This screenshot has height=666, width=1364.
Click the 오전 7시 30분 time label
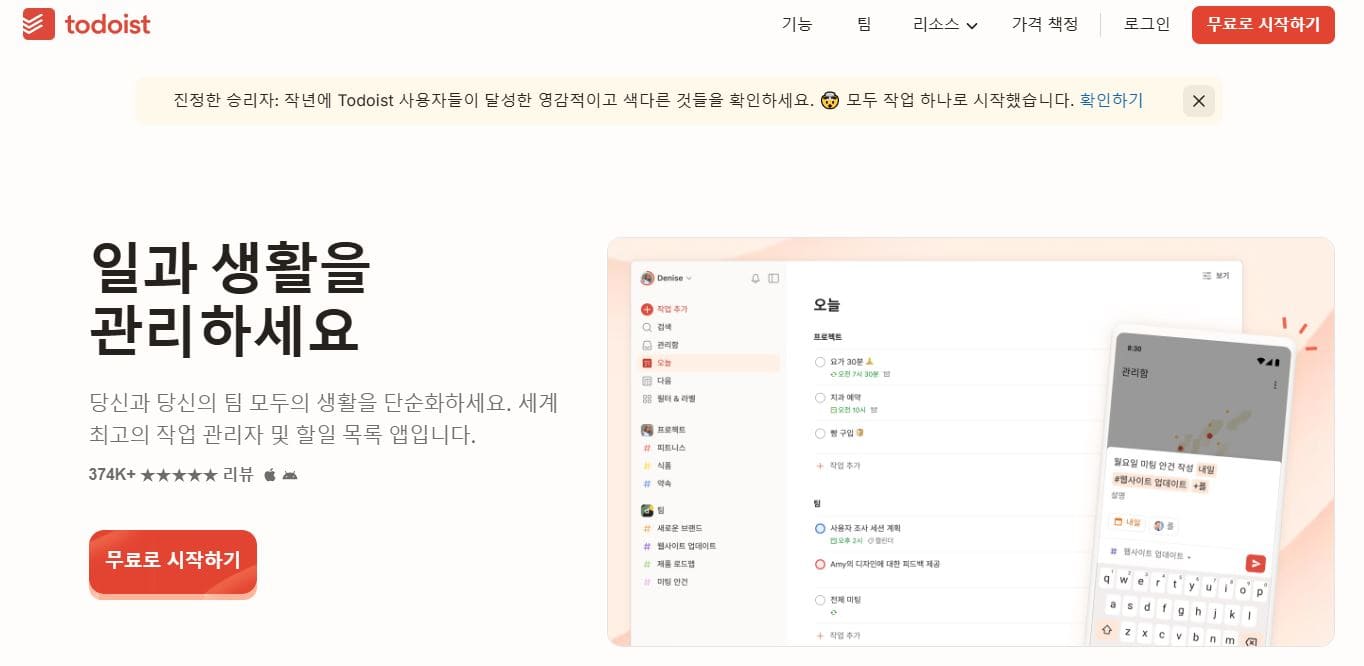(855, 374)
